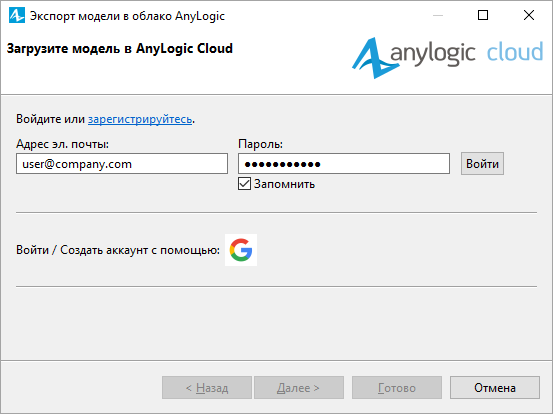Close the dialog with the X button

pyautogui.click(x=529, y=15)
